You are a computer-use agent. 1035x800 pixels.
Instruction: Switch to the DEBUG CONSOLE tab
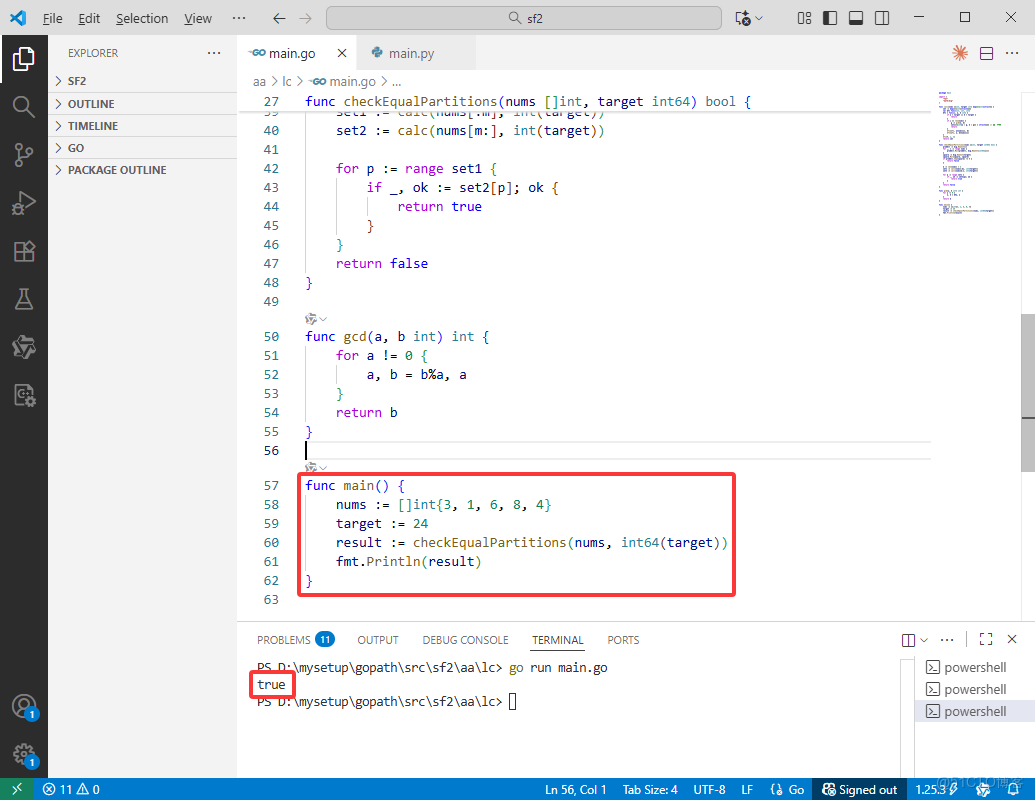click(465, 640)
